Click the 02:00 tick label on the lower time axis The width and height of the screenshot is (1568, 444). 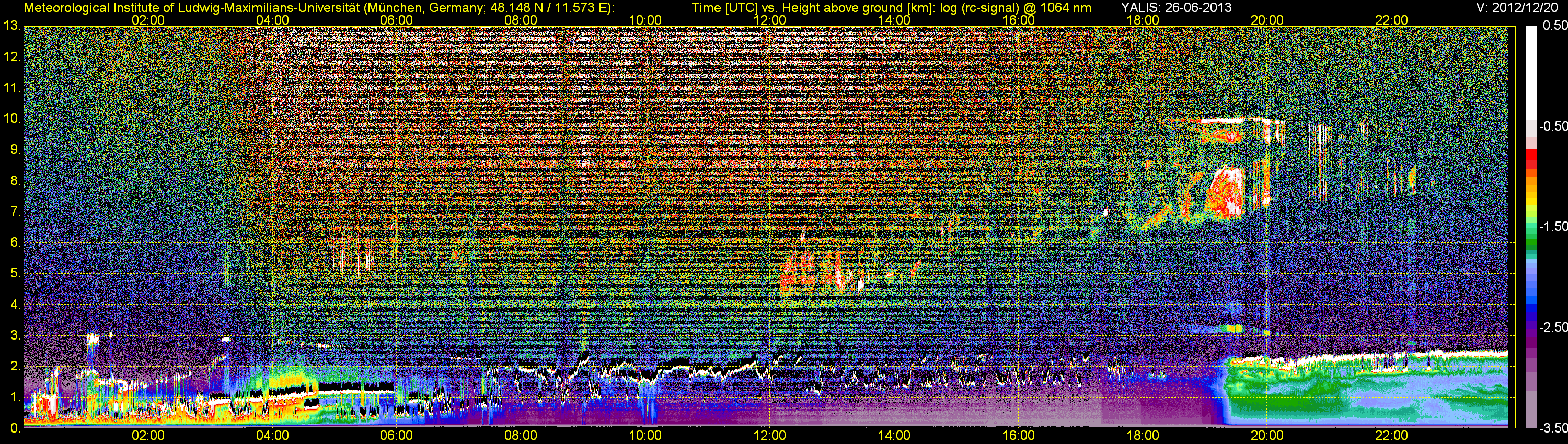pyautogui.click(x=148, y=436)
